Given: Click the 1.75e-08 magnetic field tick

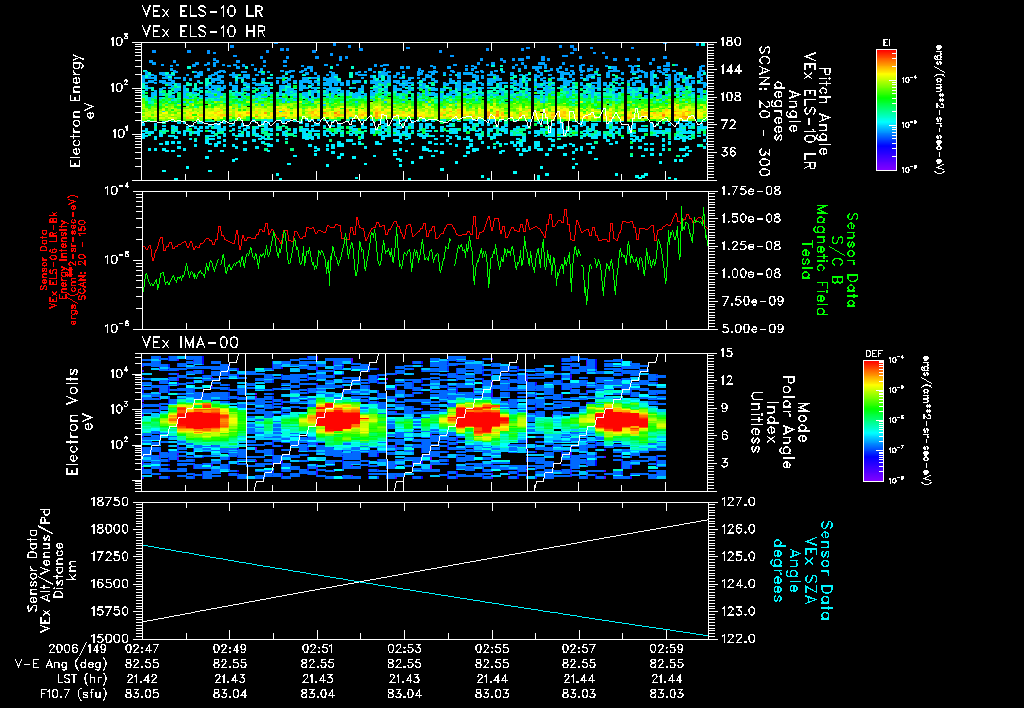Looking at the screenshot, I should point(751,191).
